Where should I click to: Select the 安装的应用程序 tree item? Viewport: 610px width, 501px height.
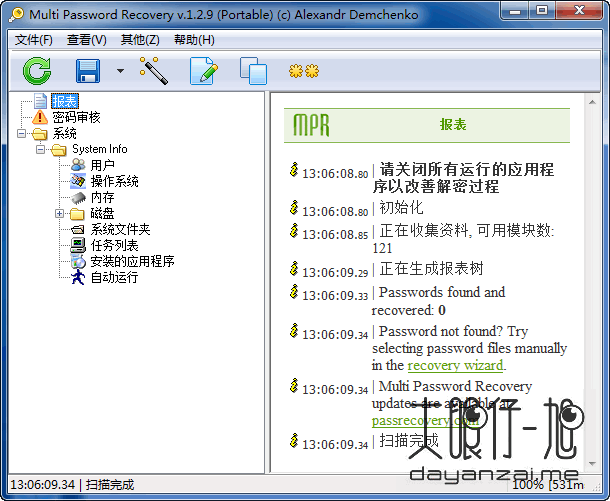click(x=133, y=261)
